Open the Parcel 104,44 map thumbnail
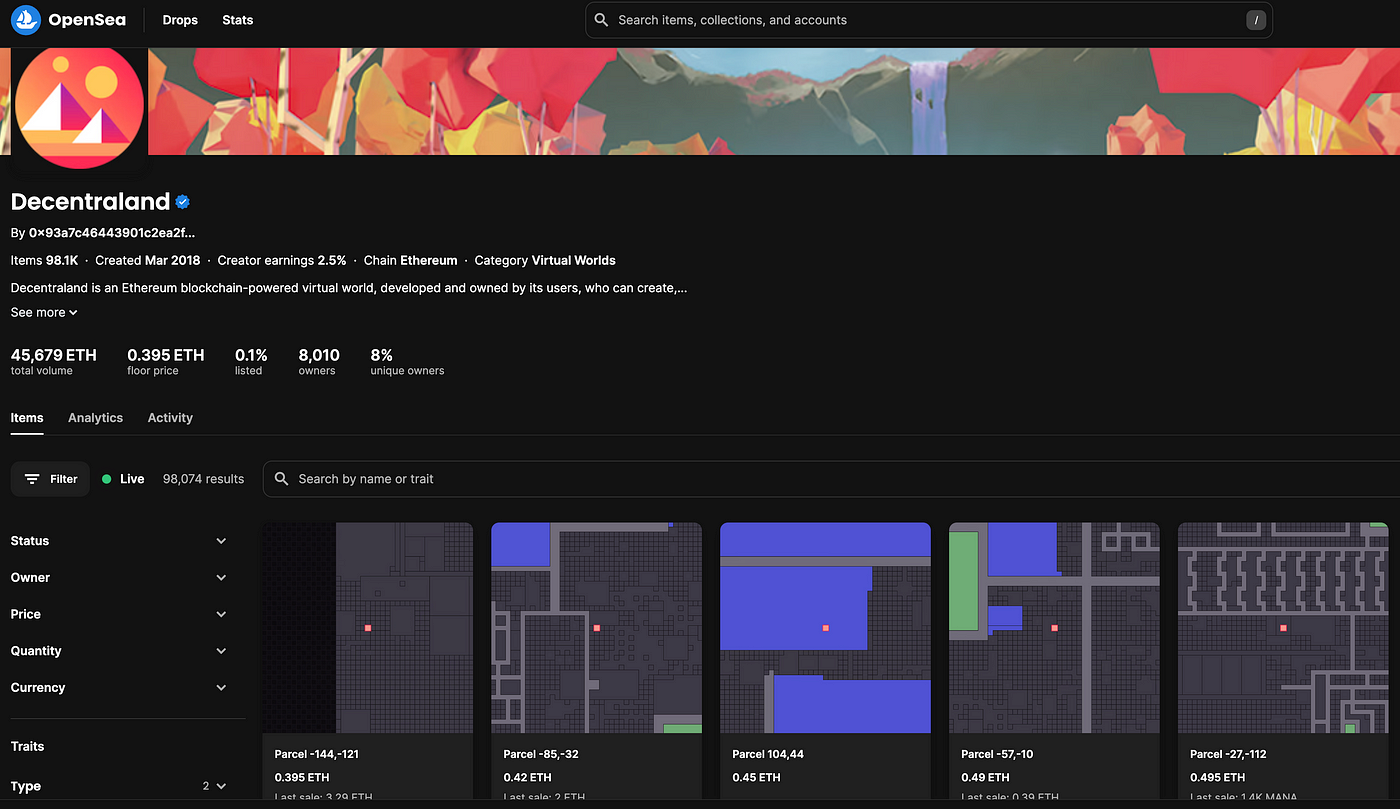Screen dimensions: 1400x809 (x=826, y=628)
